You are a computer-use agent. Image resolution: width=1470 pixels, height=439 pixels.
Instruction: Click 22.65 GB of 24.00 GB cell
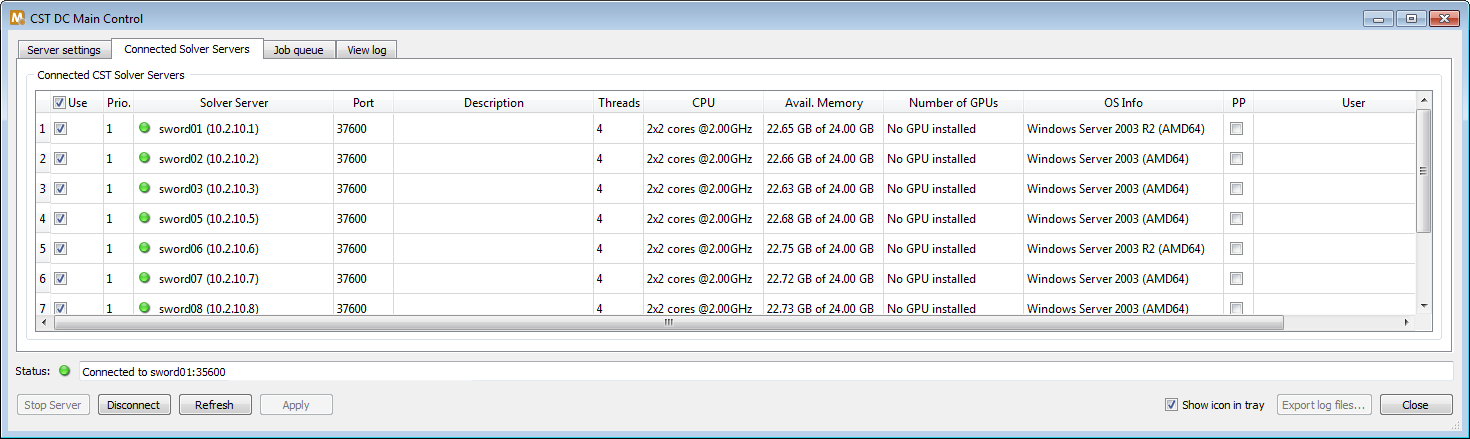[824, 128]
